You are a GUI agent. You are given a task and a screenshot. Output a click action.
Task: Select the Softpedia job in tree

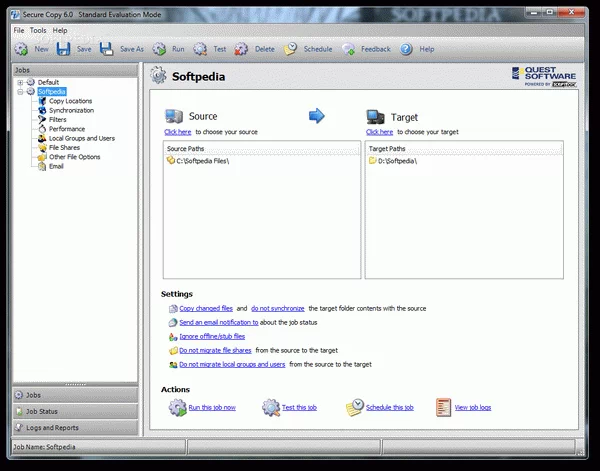[x=52, y=92]
